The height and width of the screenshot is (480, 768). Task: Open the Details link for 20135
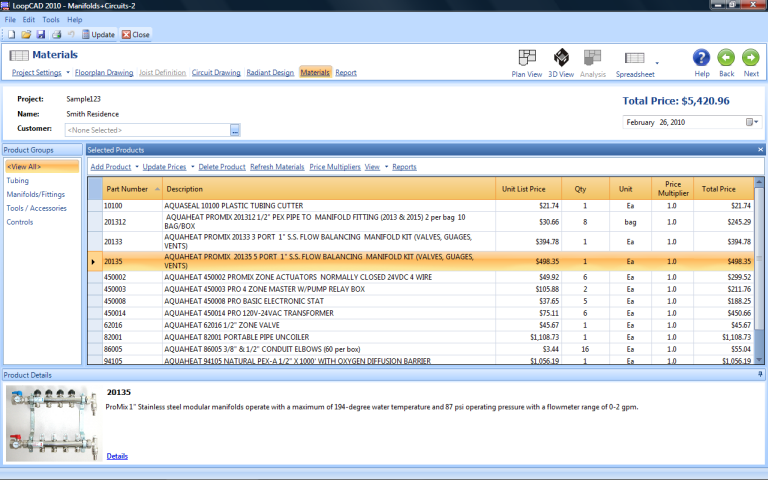(117, 456)
